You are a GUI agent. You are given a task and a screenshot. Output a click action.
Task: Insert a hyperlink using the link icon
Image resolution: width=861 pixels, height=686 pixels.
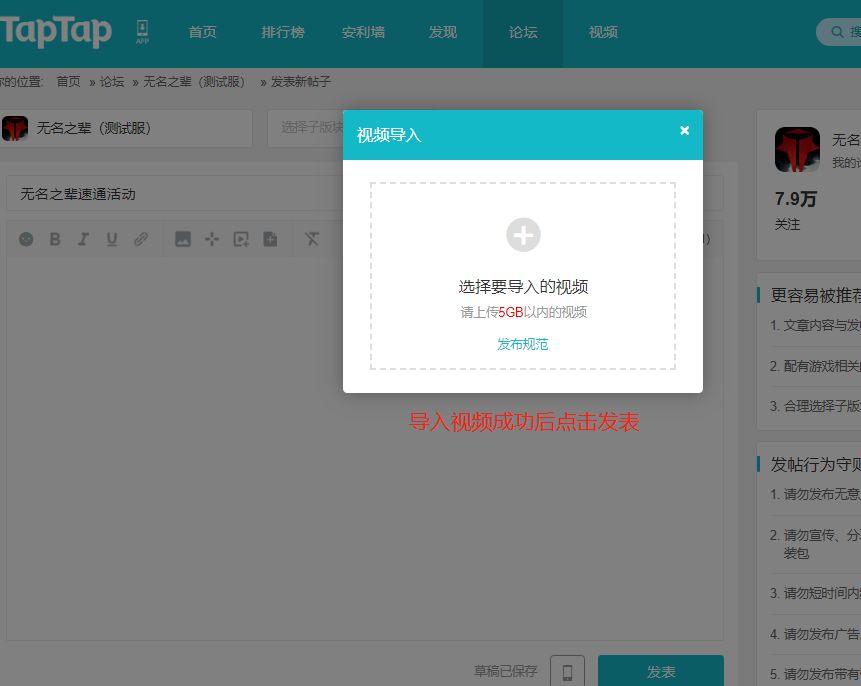[x=141, y=239]
